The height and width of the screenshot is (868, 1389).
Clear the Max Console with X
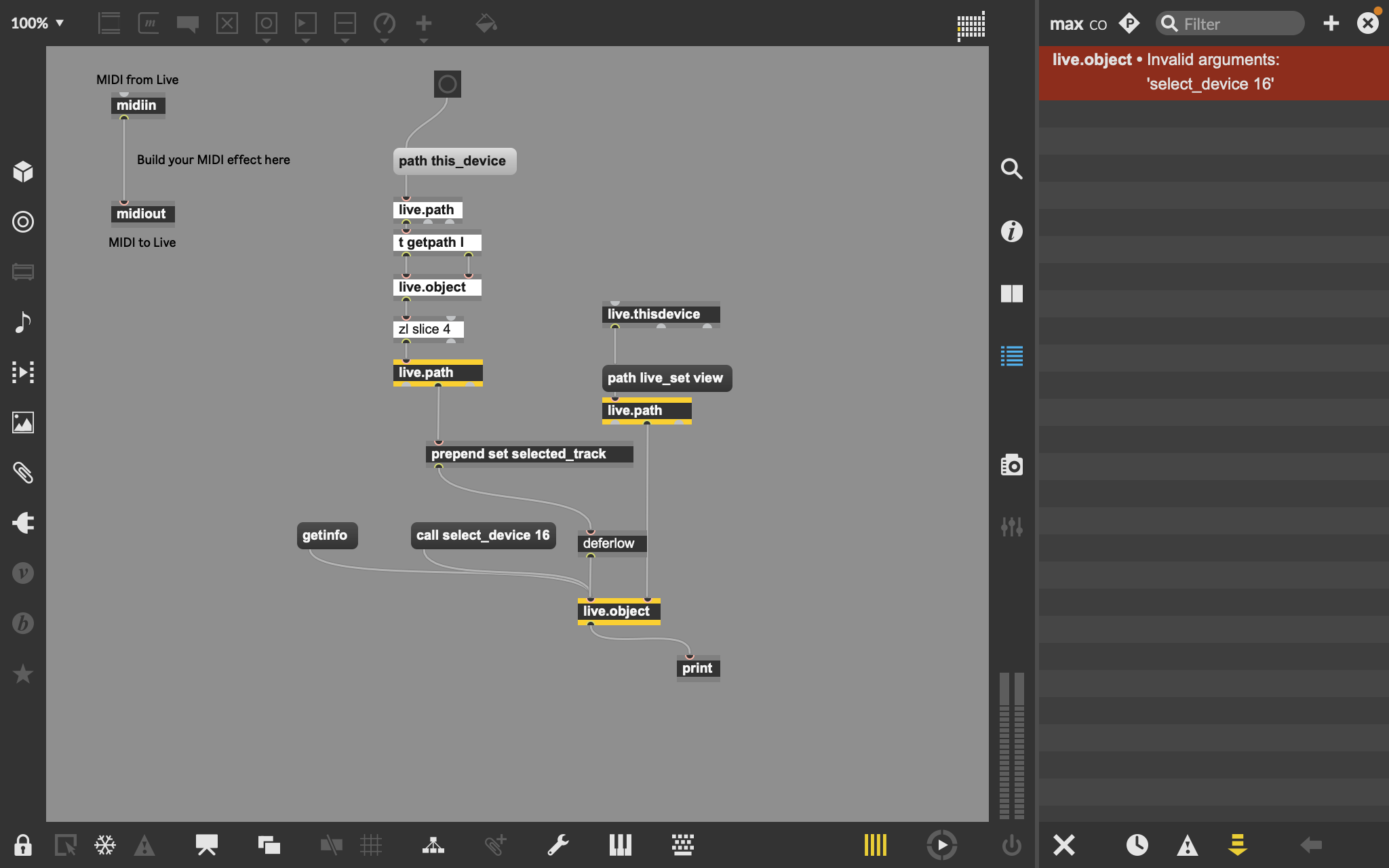tap(1063, 845)
